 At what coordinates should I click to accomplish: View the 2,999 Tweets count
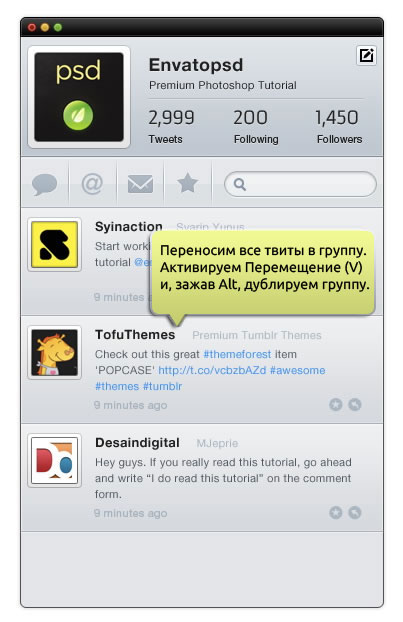point(171,127)
